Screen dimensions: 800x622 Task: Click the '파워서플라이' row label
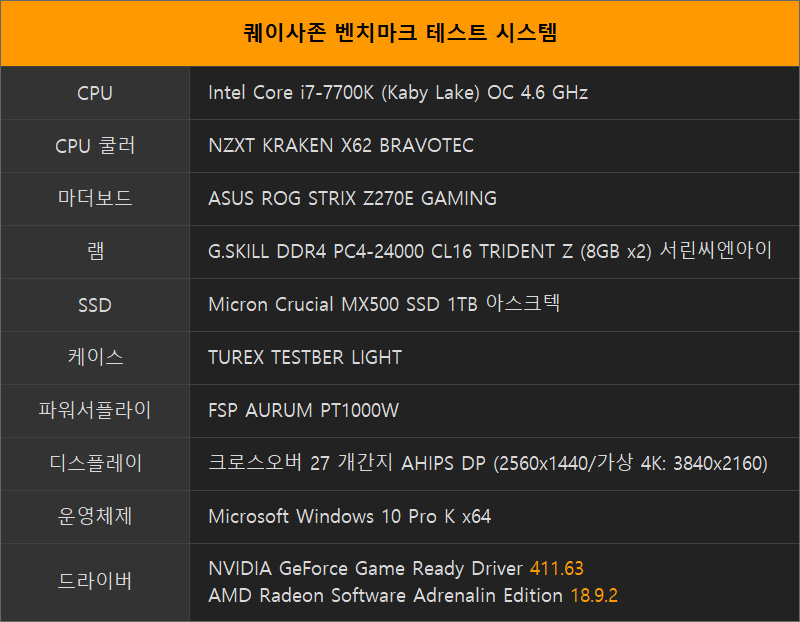95,410
